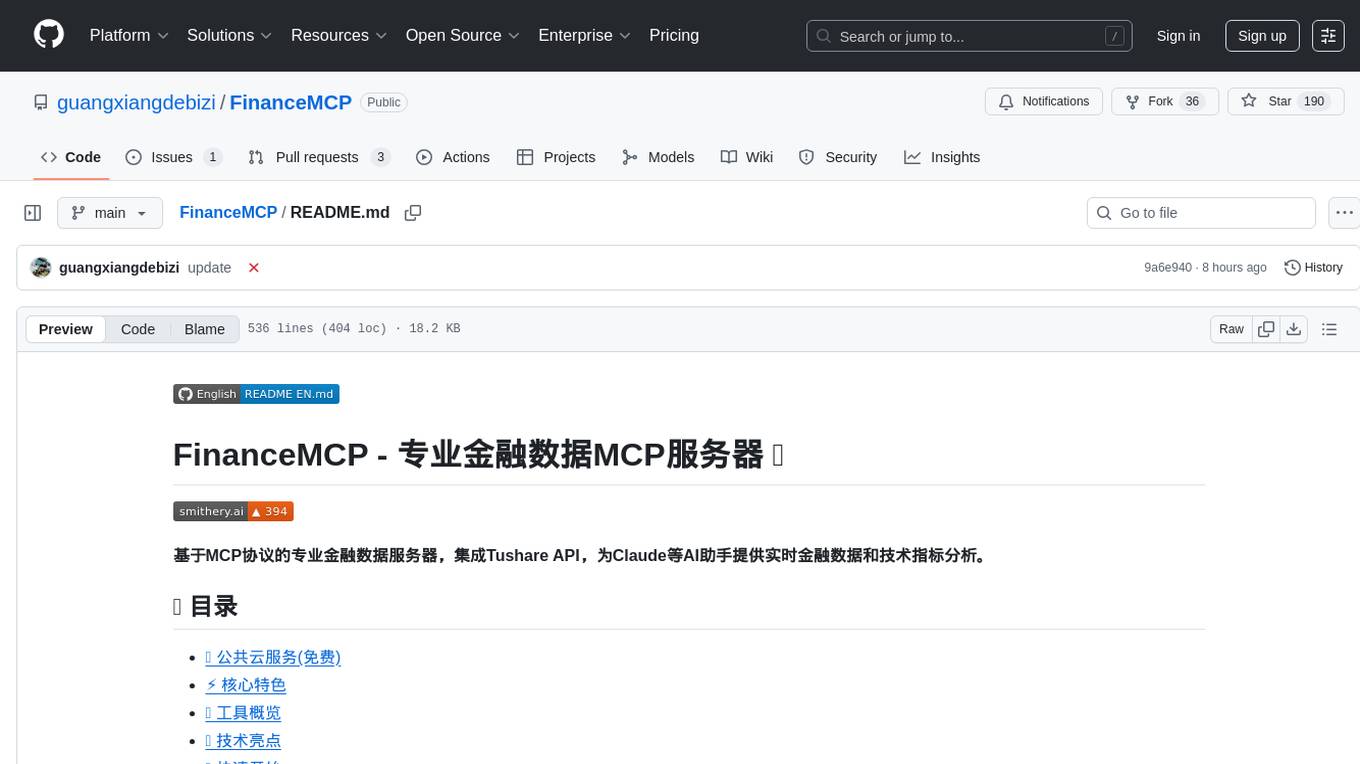Open the README outline list

(x=1329, y=329)
